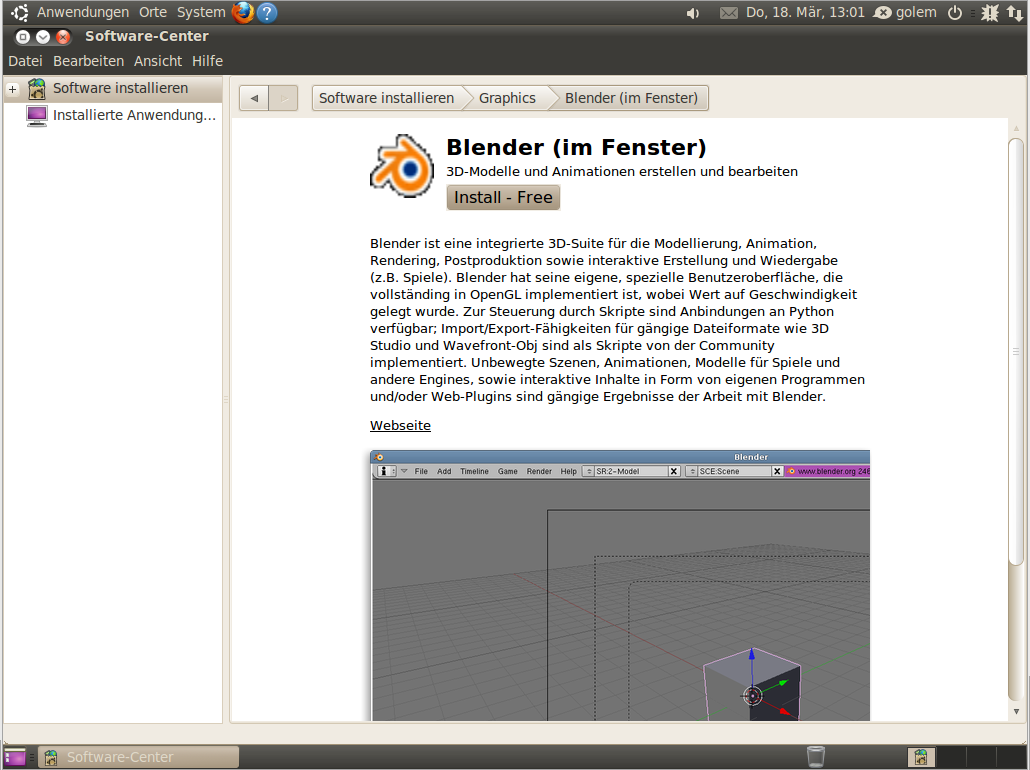Viewport: 1030px width, 770px height.
Task: Click the vertical scrollbar down arrow
Action: 1017,712
